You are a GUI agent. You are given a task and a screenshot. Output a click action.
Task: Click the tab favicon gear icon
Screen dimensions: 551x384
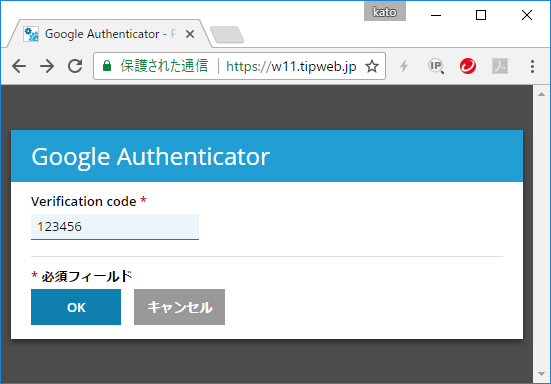(x=31, y=34)
